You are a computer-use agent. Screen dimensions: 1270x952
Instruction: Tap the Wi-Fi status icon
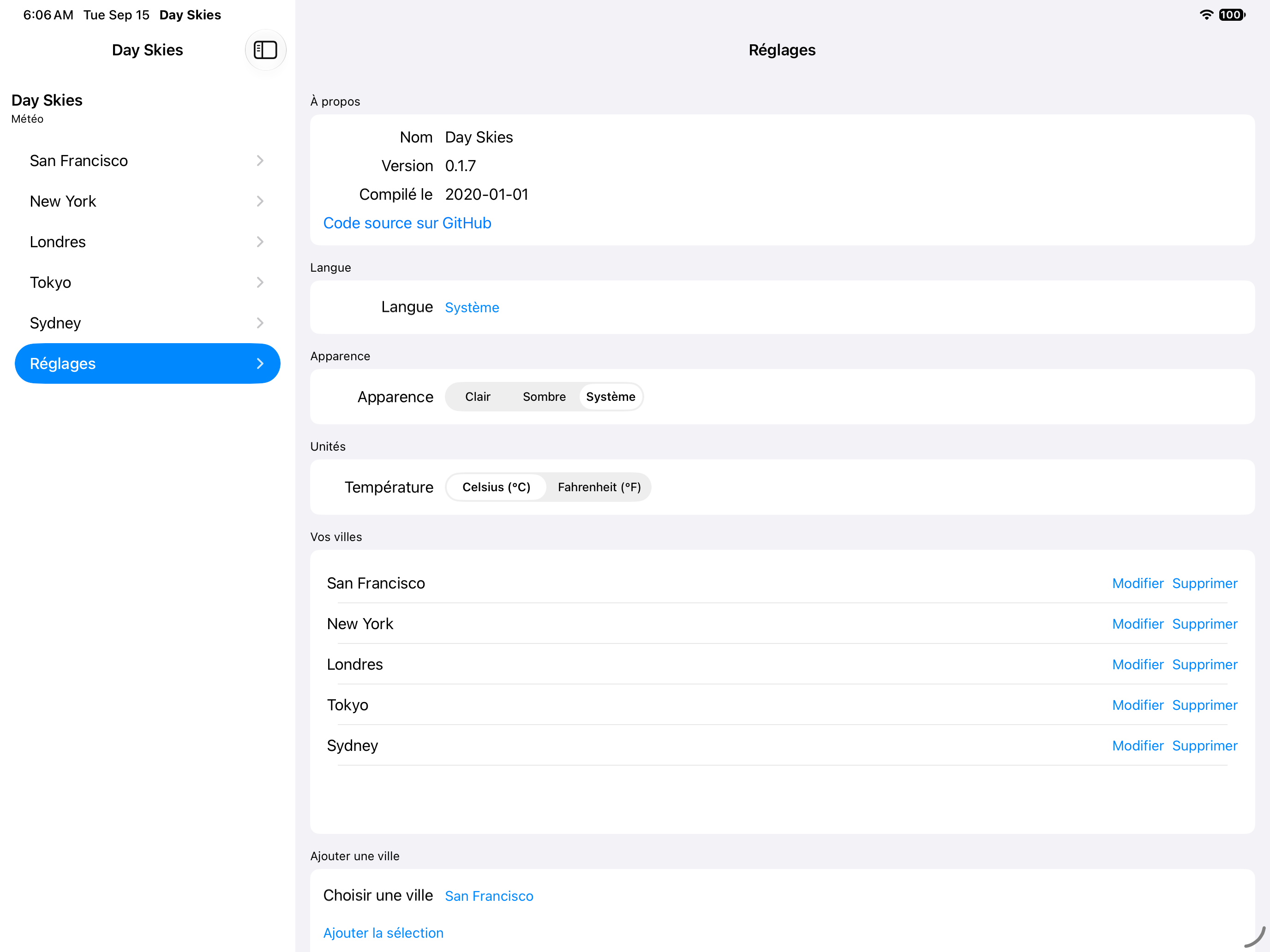(1206, 15)
